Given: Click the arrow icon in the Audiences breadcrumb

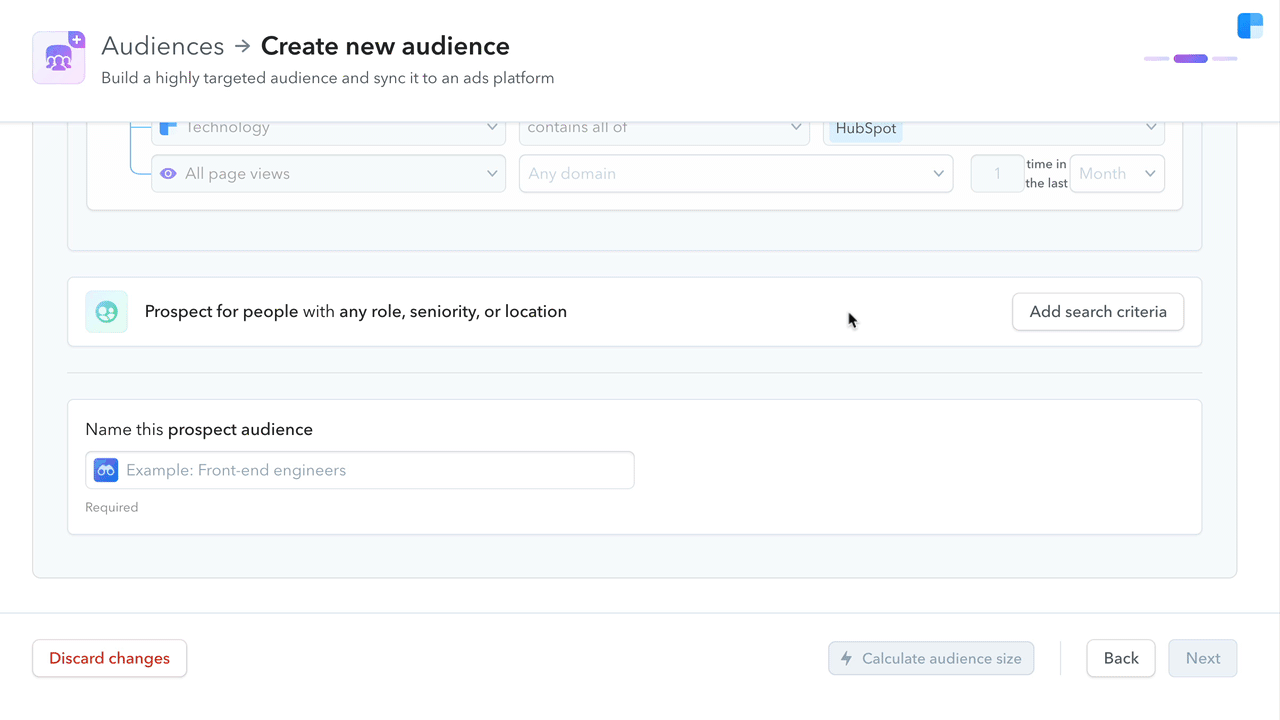Looking at the screenshot, I should coord(240,46).
